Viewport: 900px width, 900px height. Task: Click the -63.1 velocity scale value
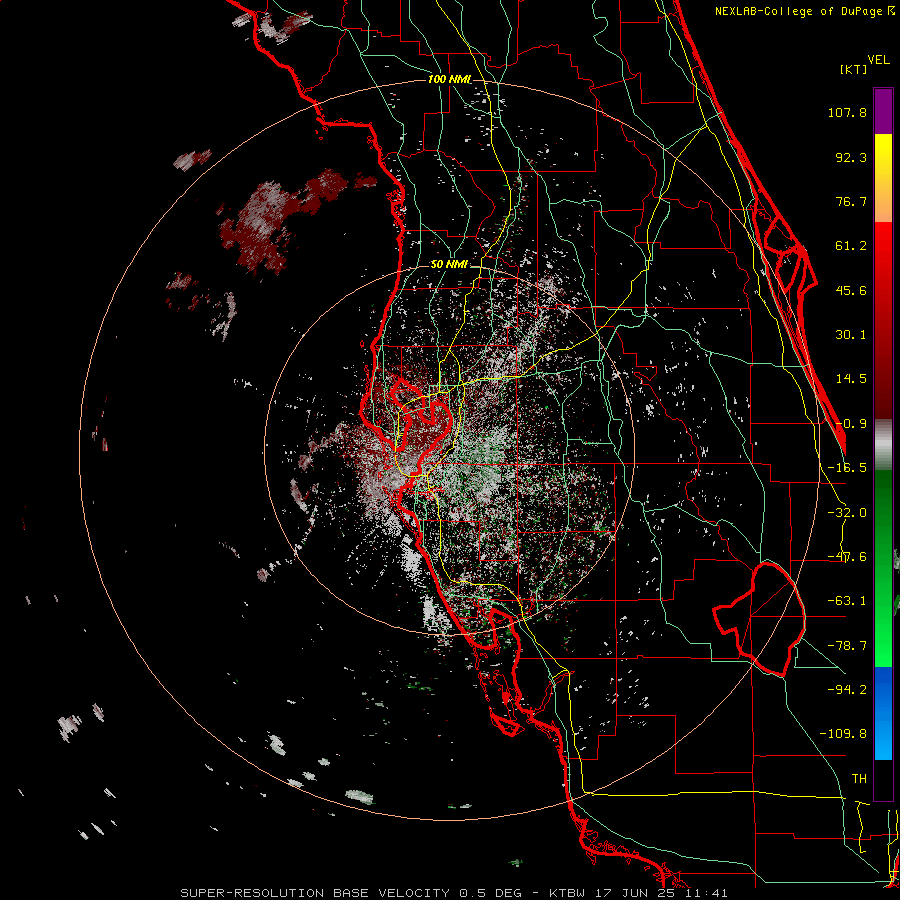pos(847,601)
